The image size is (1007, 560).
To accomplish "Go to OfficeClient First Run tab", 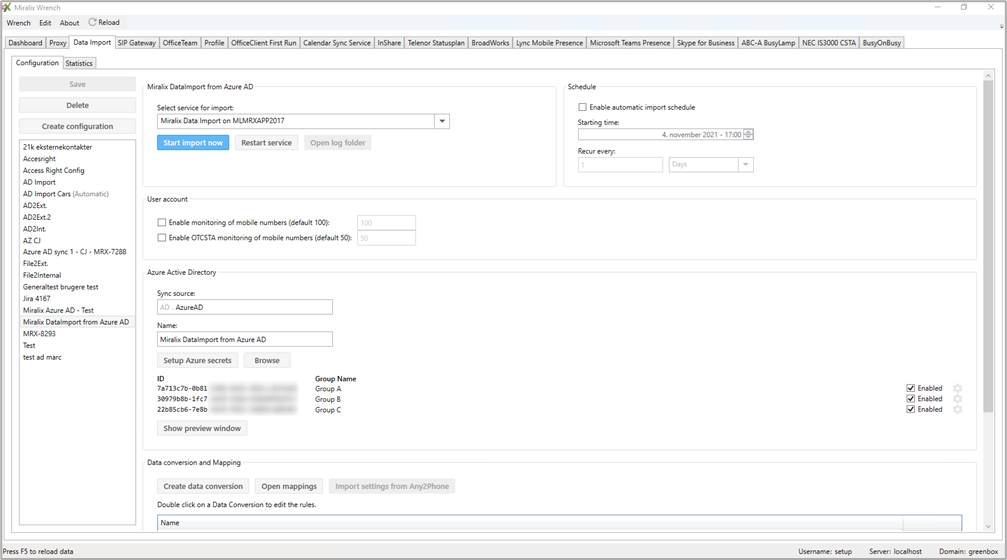I will (263, 43).
